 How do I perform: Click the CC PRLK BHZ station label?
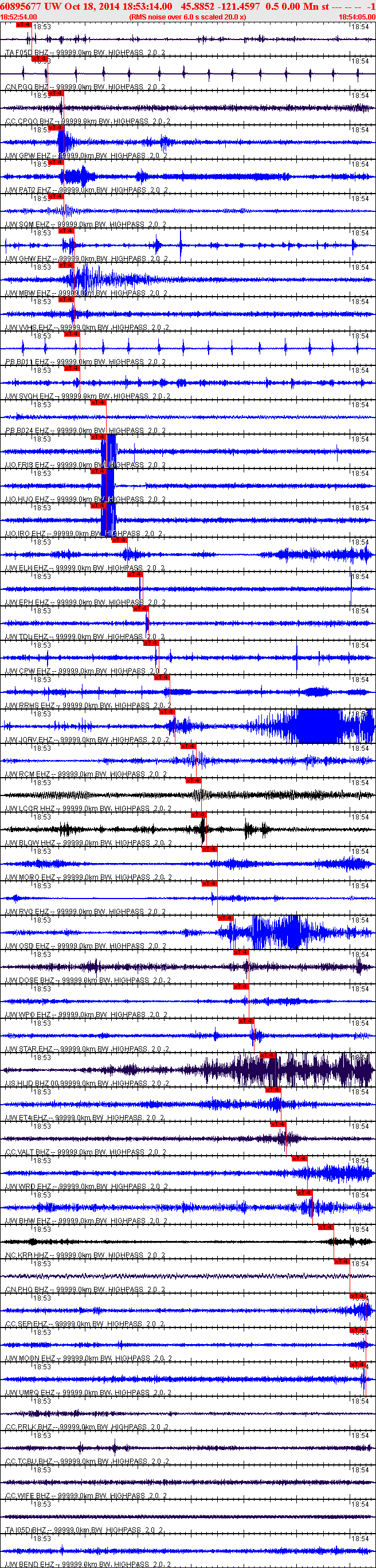point(29,1427)
